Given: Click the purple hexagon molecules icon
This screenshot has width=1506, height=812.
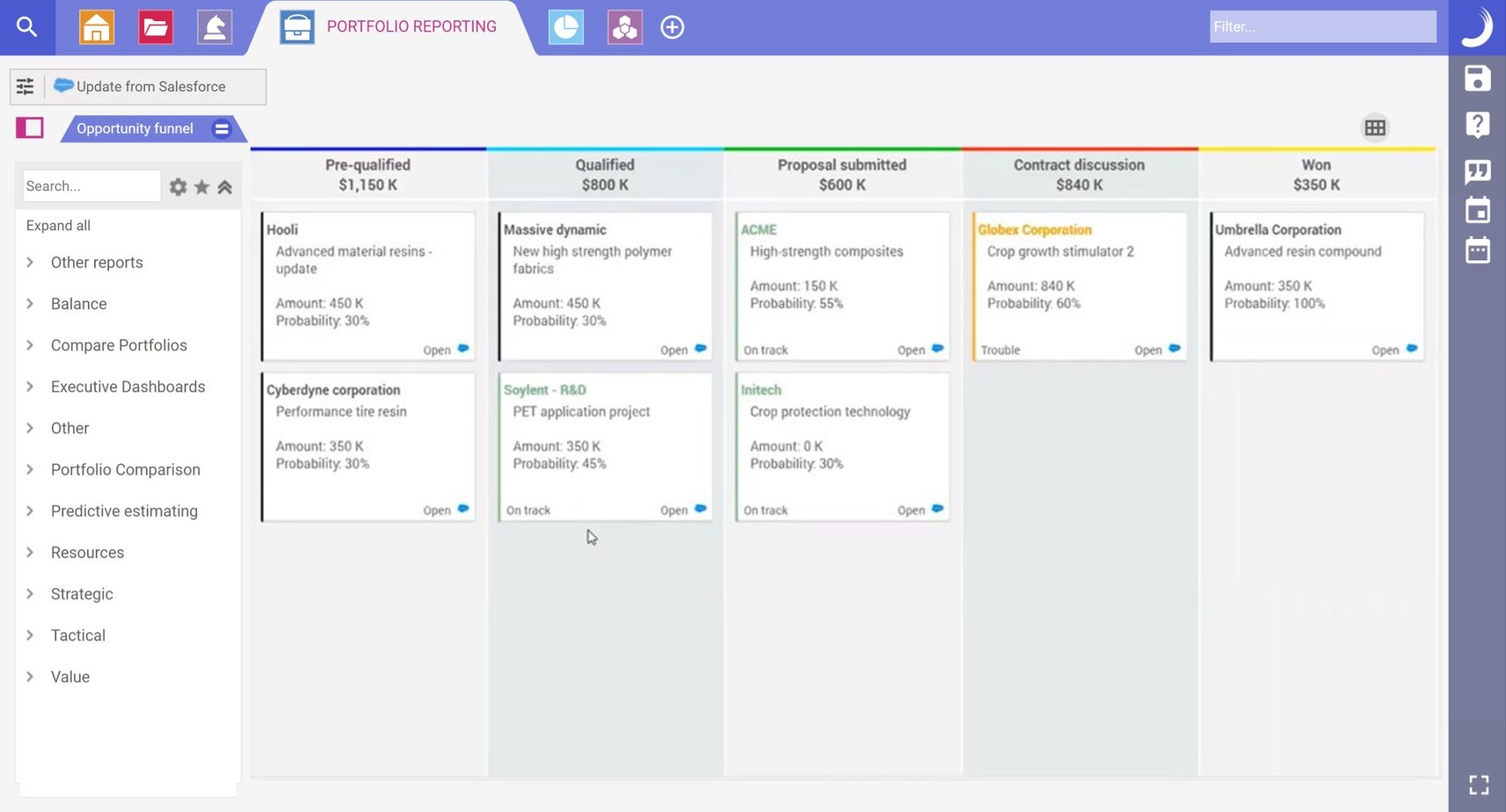Looking at the screenshot, I should pos(624,26).
